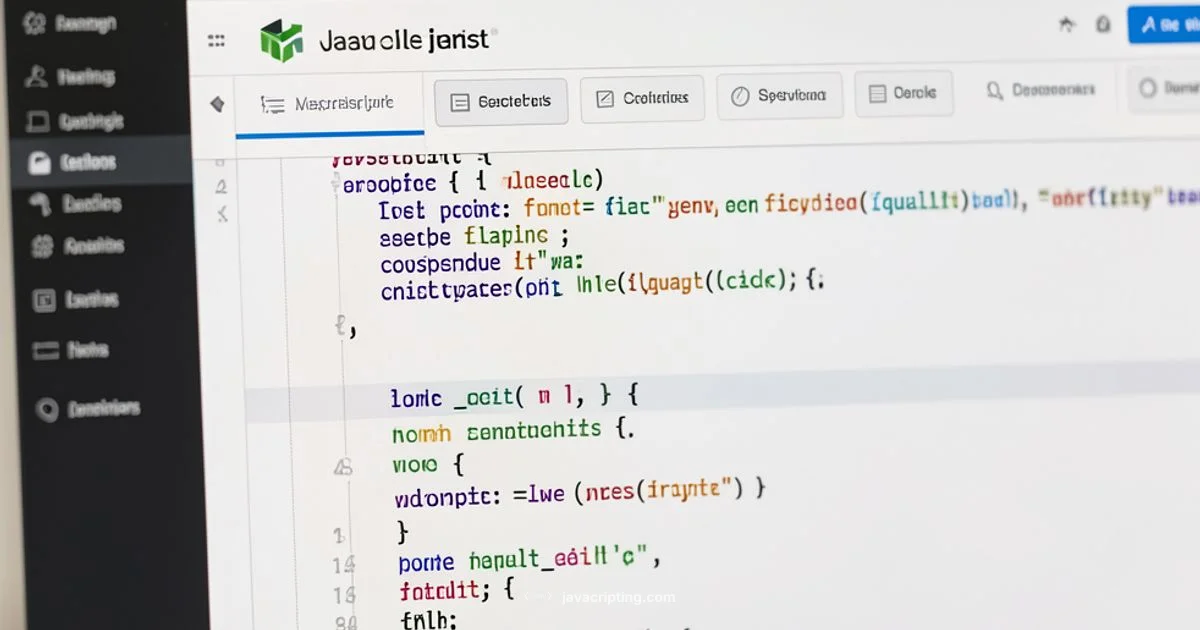This screenshot has width=1200, height=630.
Task: Click the green company logo icon
Action: pos(281,38)
